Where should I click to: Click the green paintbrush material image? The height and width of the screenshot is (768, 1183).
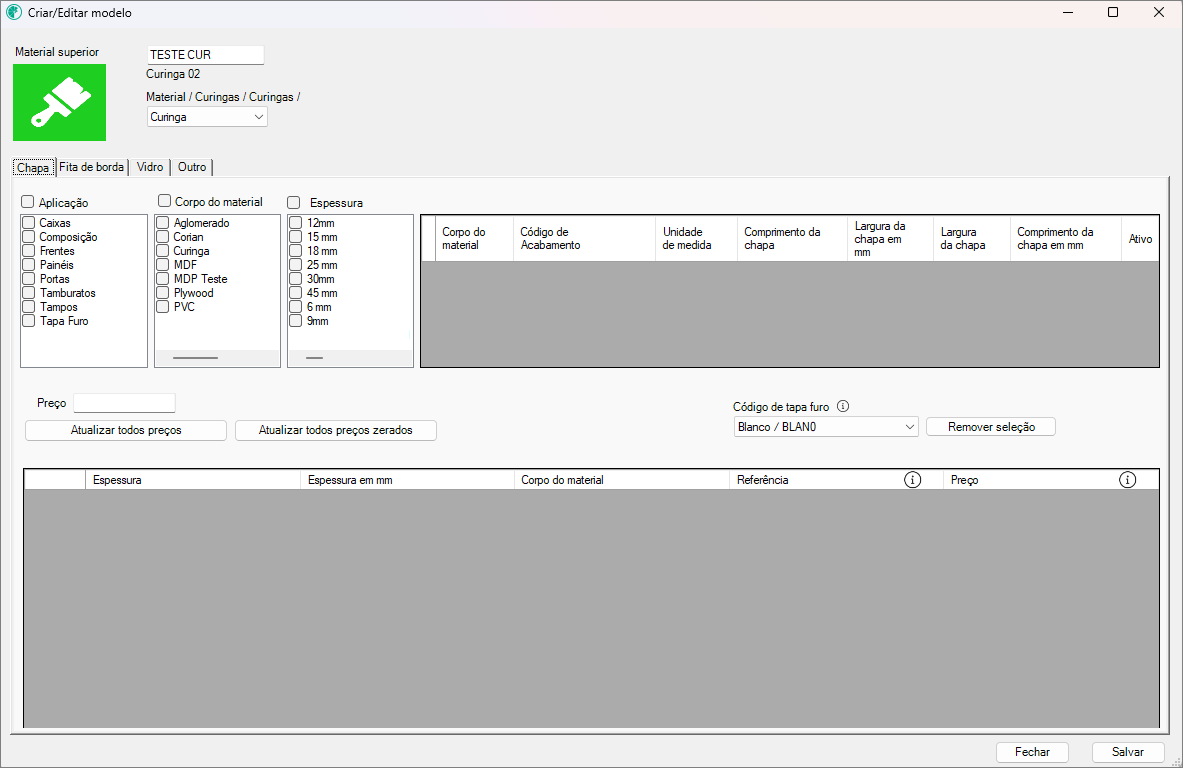[x=59, y=102]
